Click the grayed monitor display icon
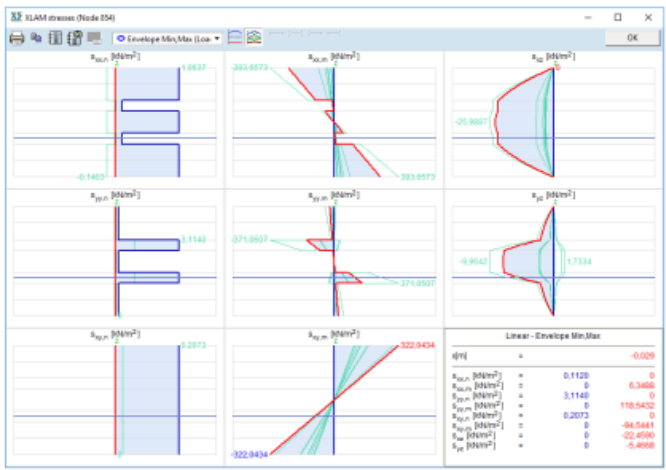Viewport: 666px width, 470px height. click(x=95, y=38)
